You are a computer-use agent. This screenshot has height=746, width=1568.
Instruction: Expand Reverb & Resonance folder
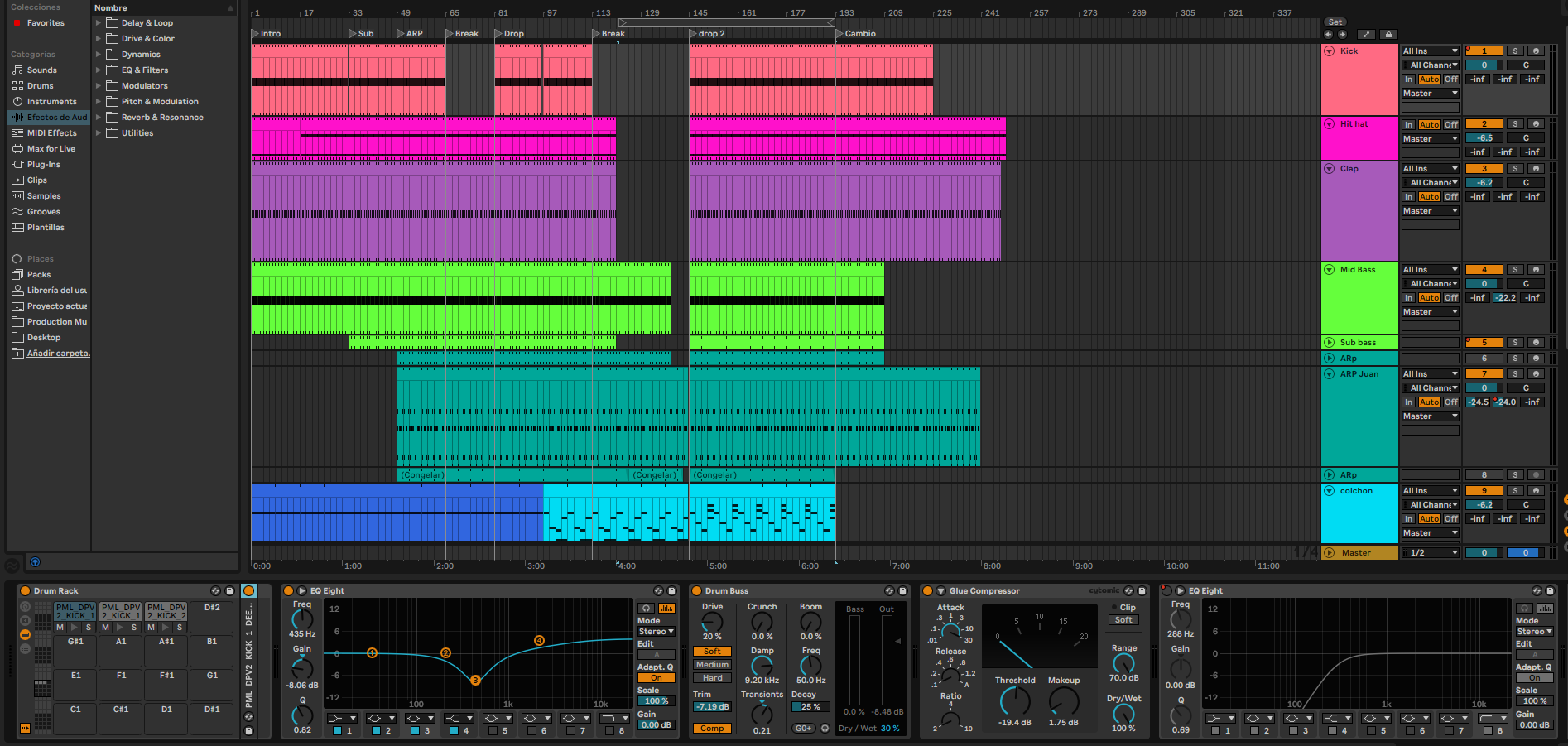coord(99,118)
